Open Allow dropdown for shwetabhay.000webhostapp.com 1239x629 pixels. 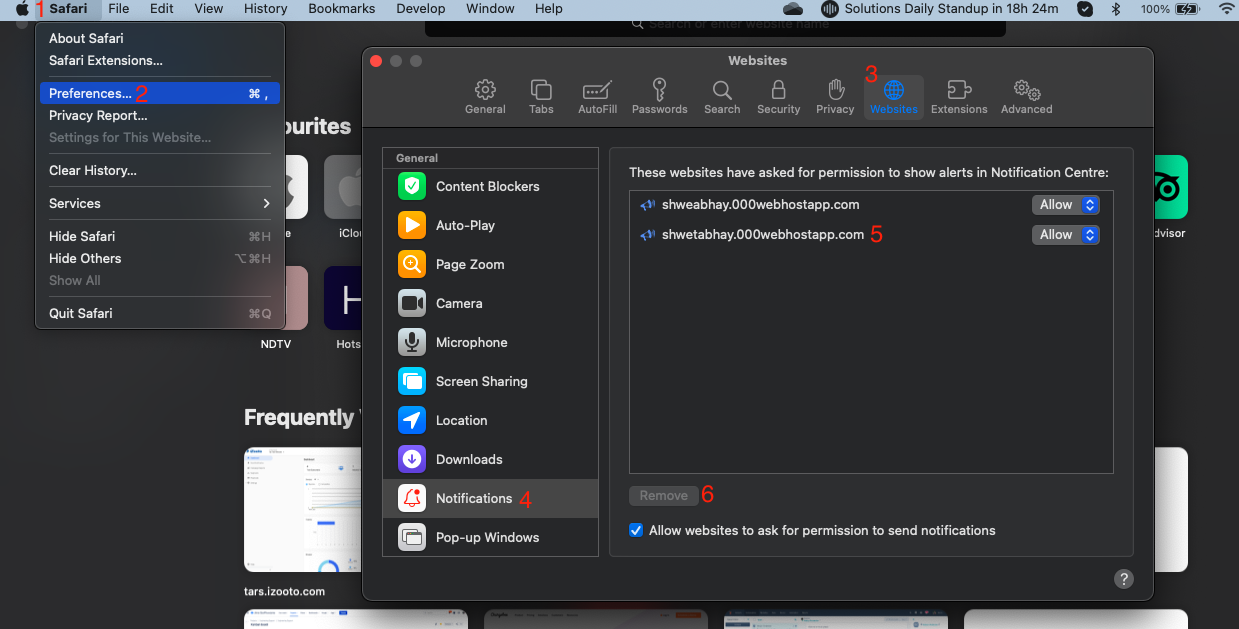point(1066,235)
